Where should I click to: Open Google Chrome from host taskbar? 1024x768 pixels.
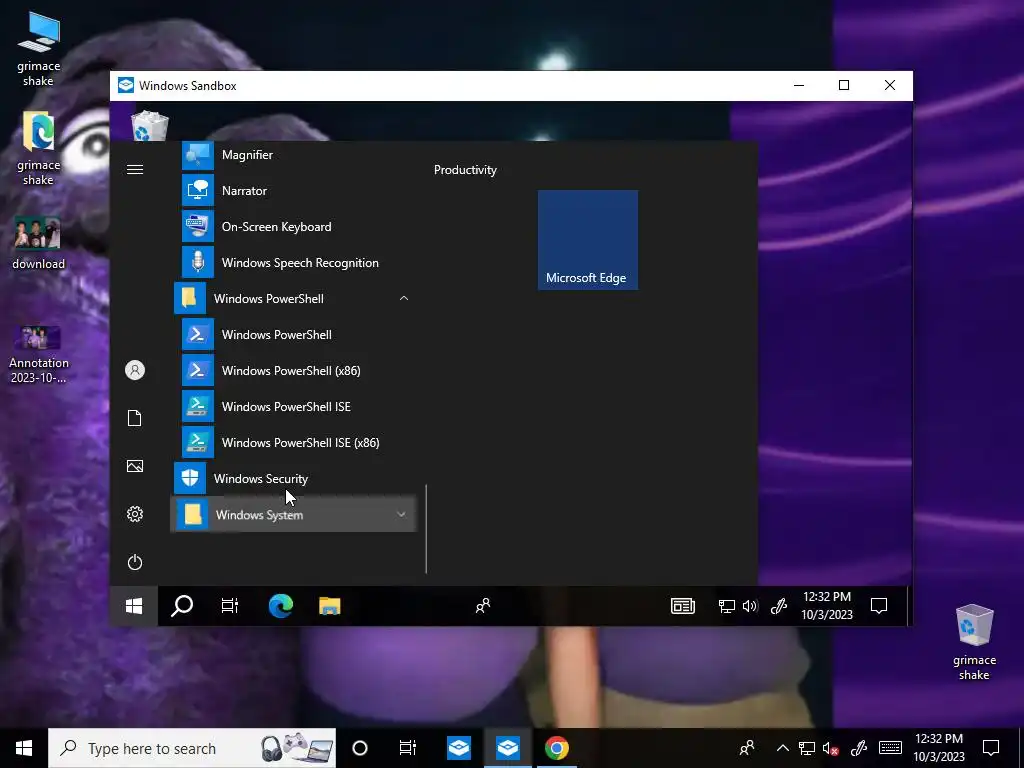pyautogui.click(x=556, y=748)
